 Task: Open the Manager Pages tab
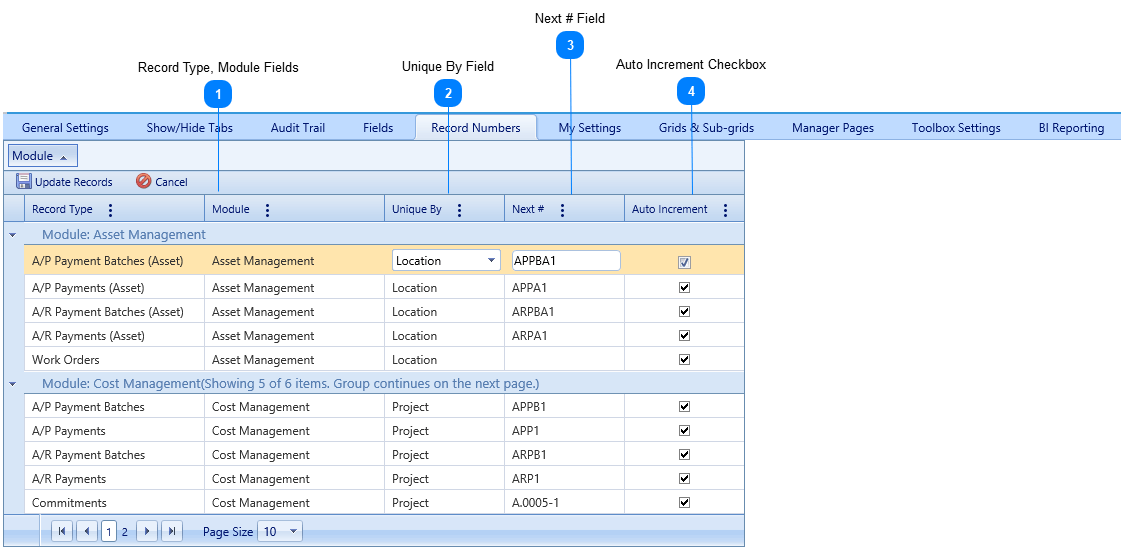pos(833,128)
